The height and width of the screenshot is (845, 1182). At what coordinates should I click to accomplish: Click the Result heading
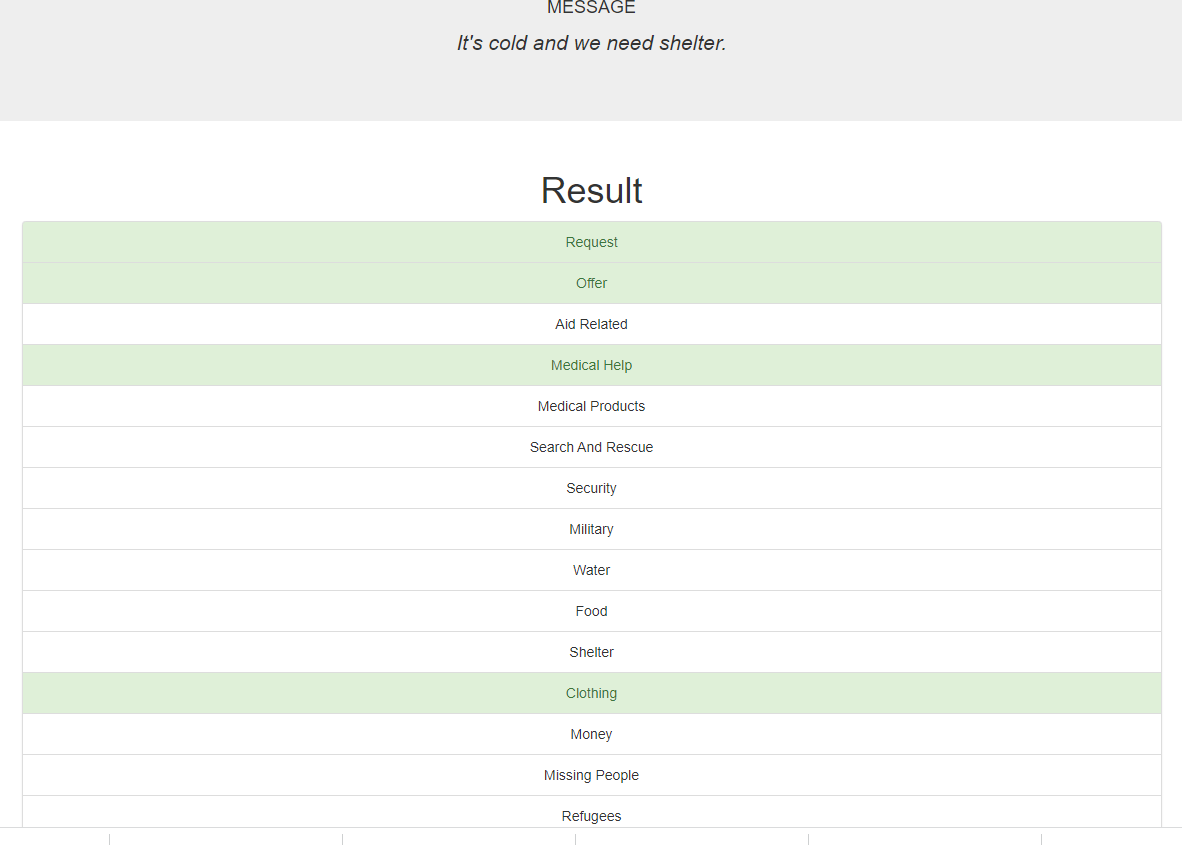pos(592,190)
